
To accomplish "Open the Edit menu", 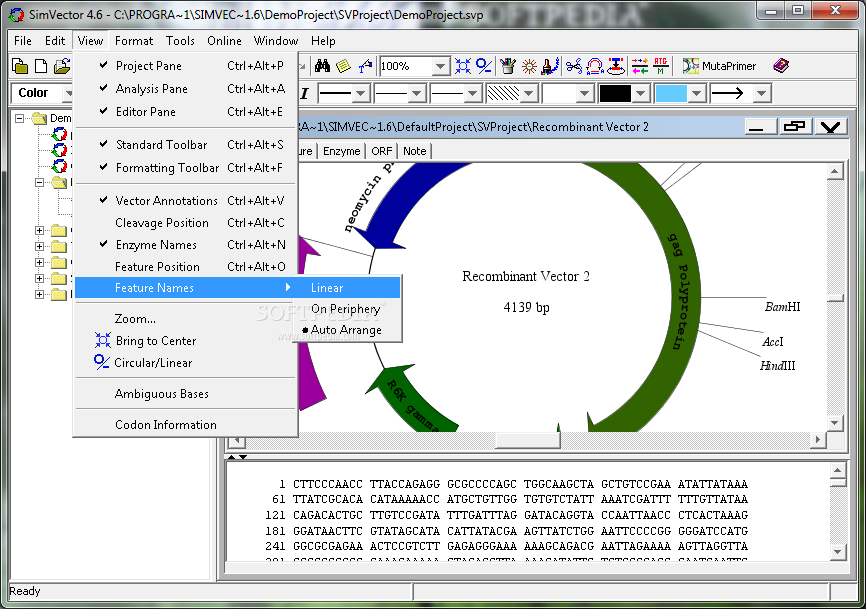I will click(x=55, y=41).
